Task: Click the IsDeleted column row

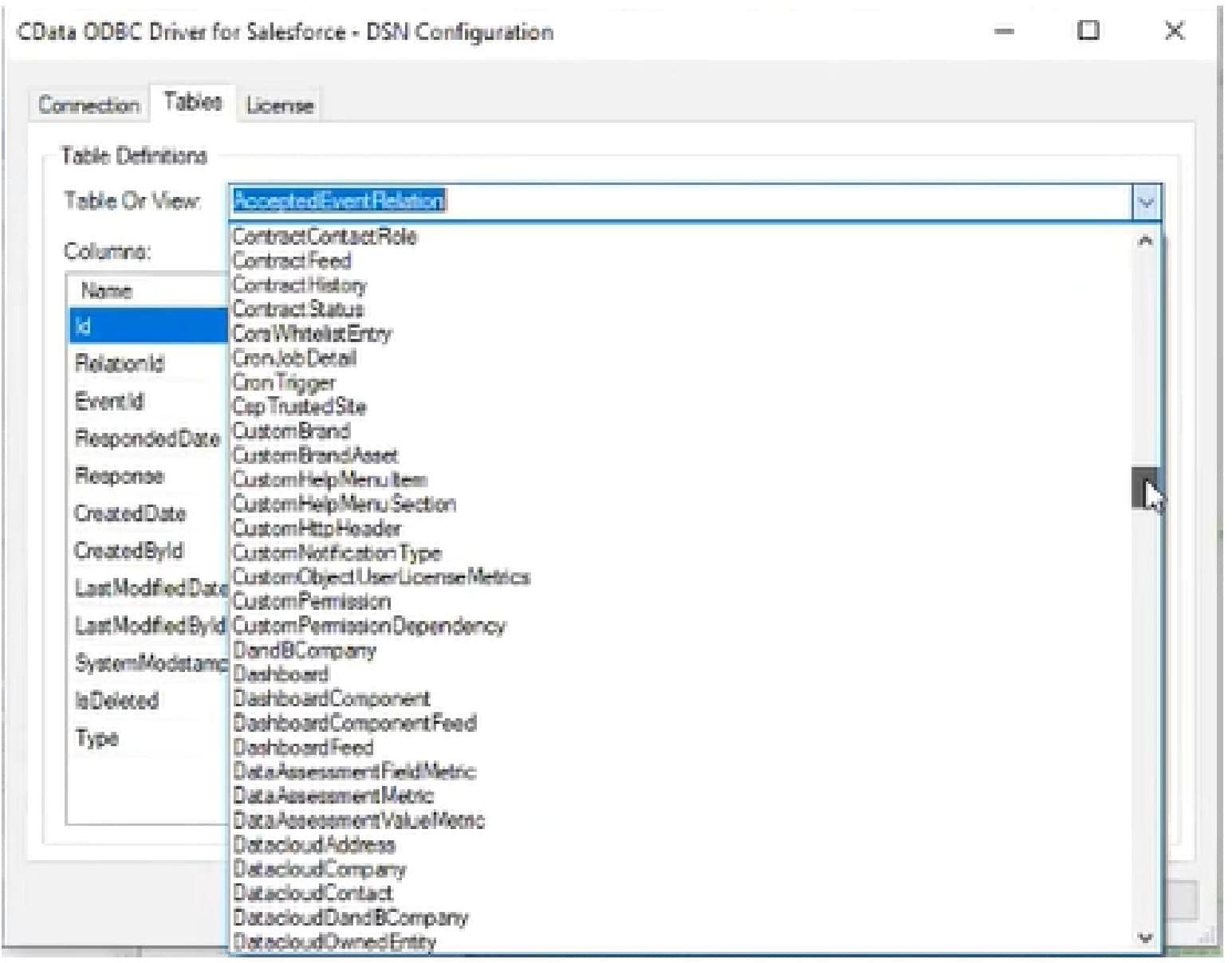Action: tap(148, 701)
